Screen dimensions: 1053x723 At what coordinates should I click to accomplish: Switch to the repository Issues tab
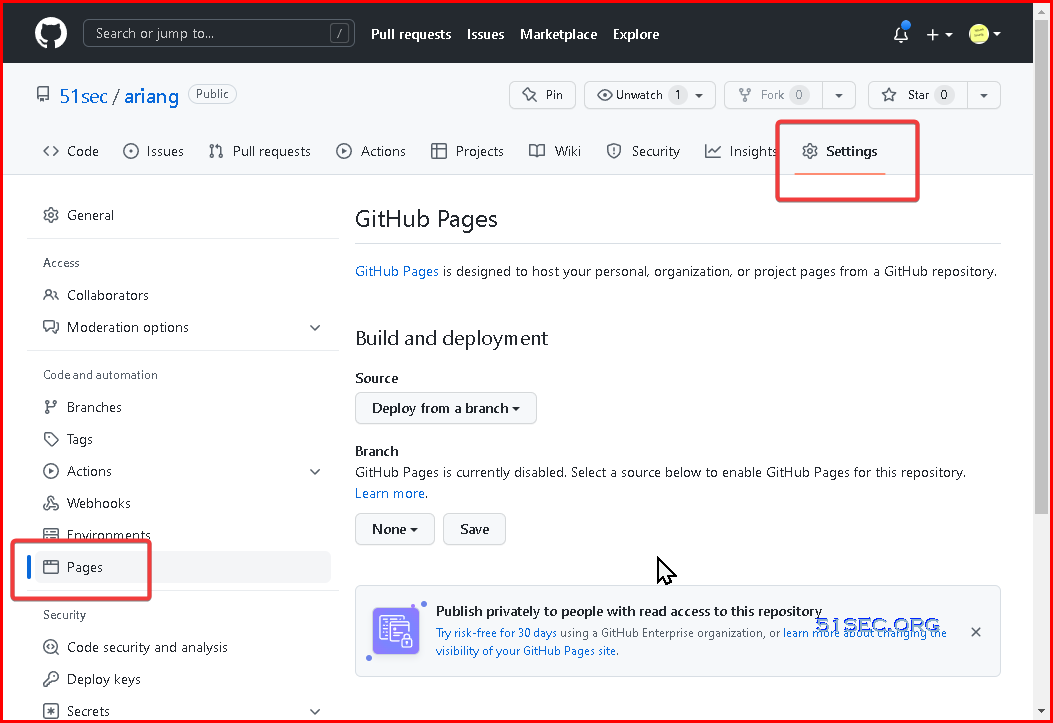pyautogui.click(x=153, y=151)
